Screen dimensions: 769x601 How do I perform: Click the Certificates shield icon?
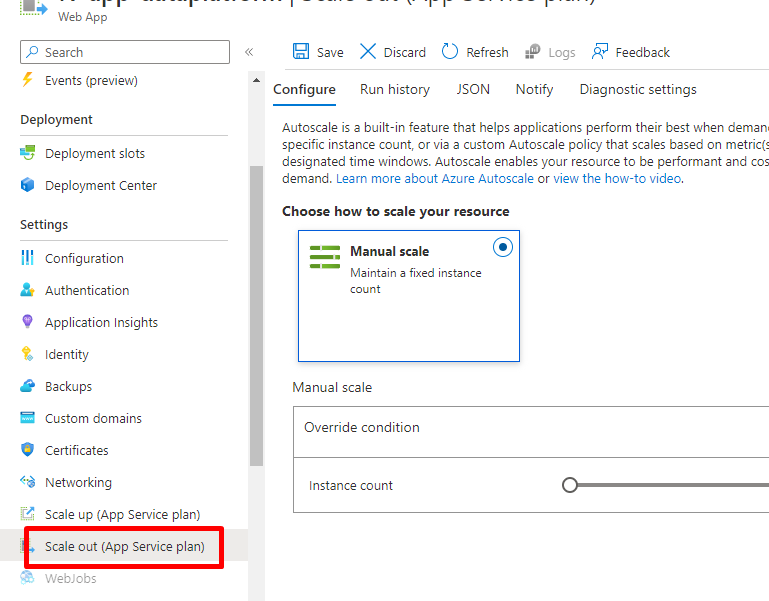point(27,449)
